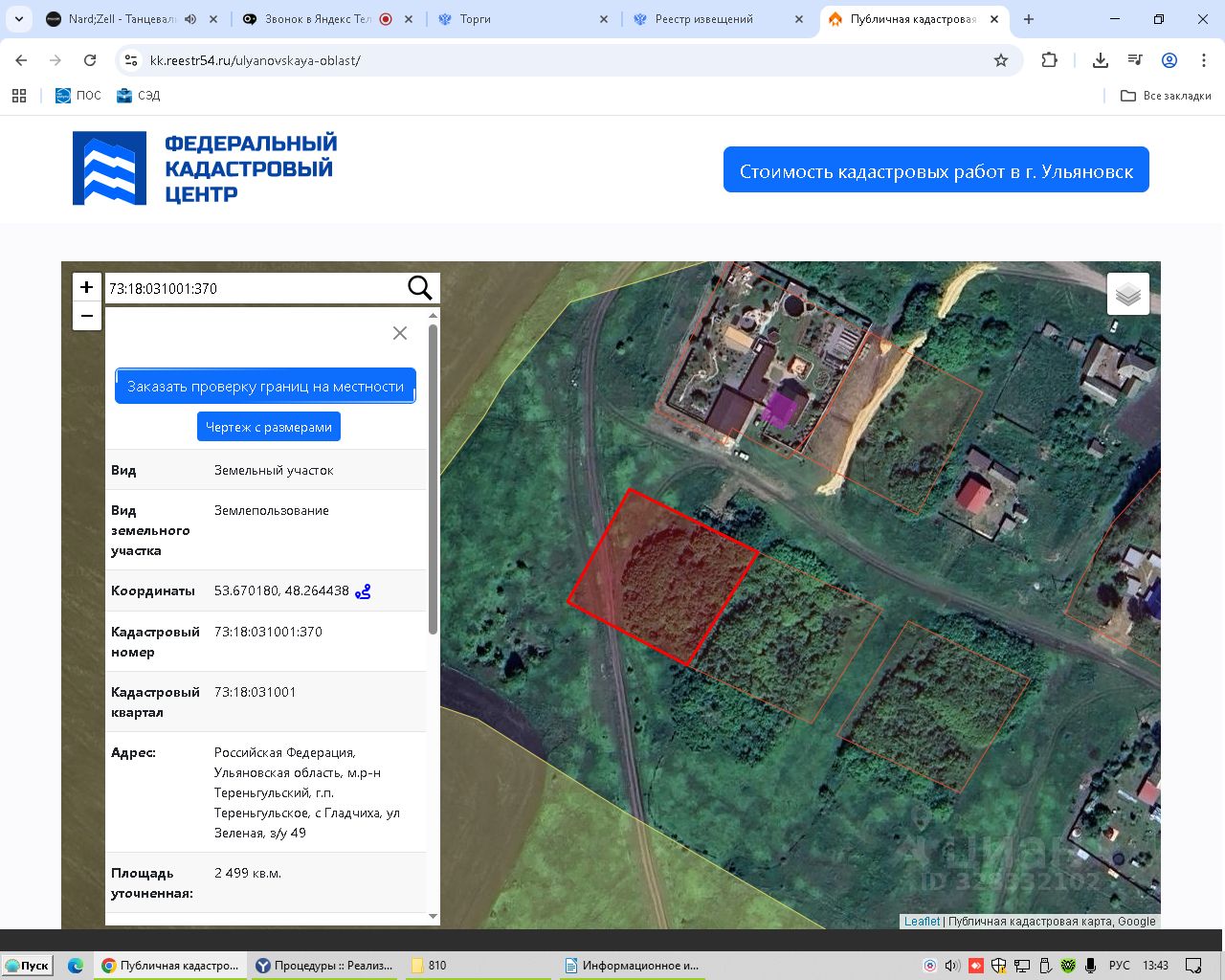Screen dimensions: 1225x980
Task: Click the cadastral number search field
Action: click(x=254, y=288)
